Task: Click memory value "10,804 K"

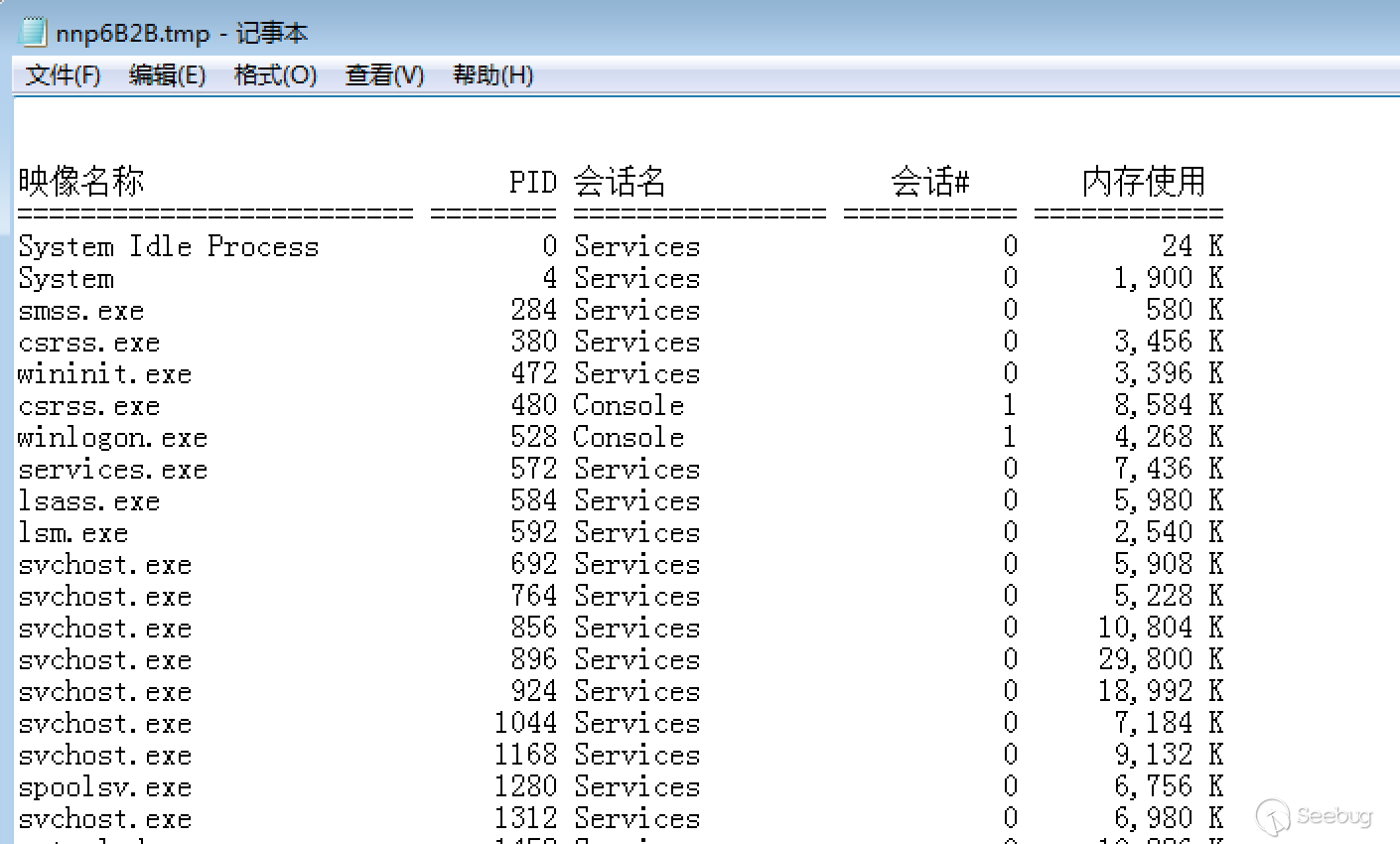Action: point(1161,628)
